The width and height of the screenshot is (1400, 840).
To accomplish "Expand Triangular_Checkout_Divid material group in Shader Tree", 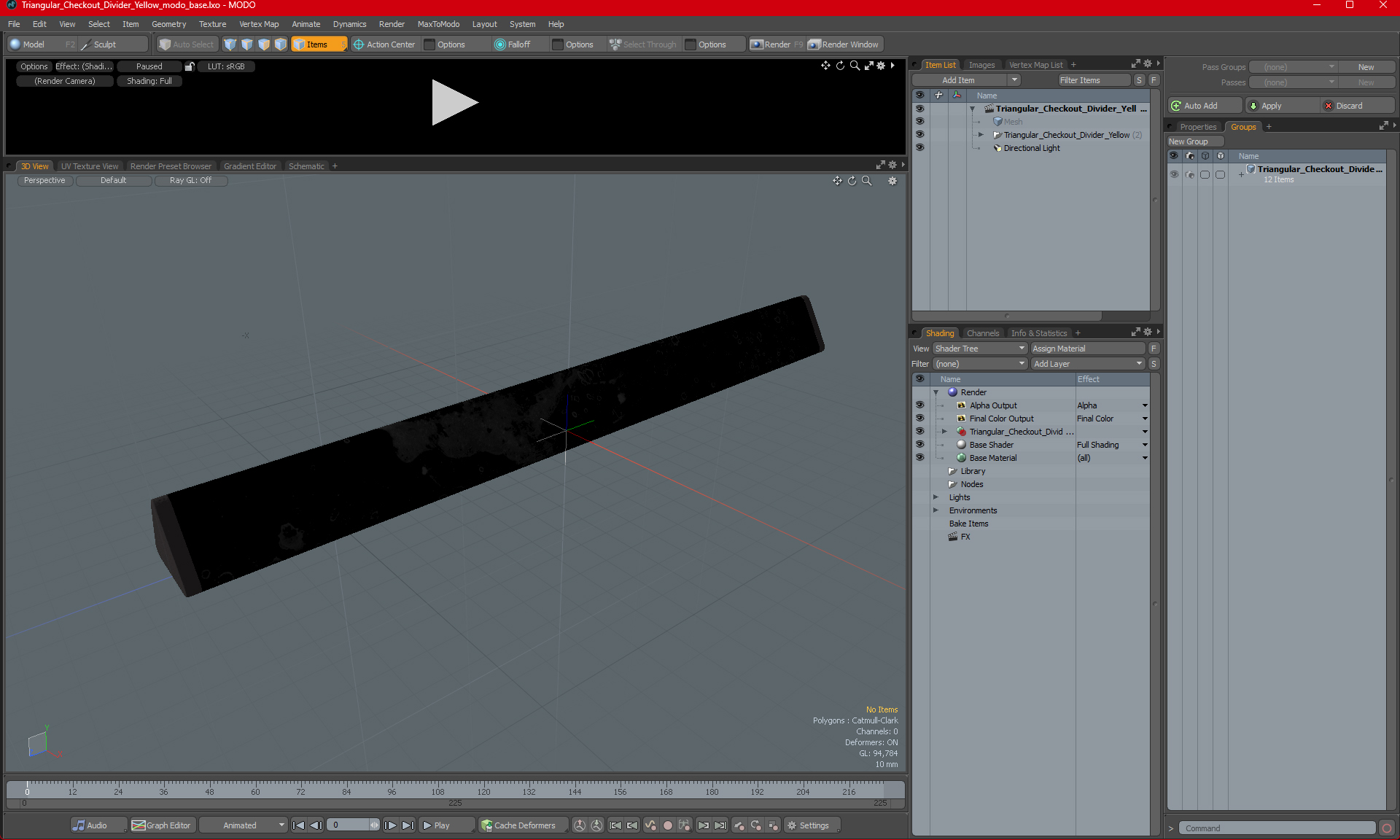I will point(945,432).
